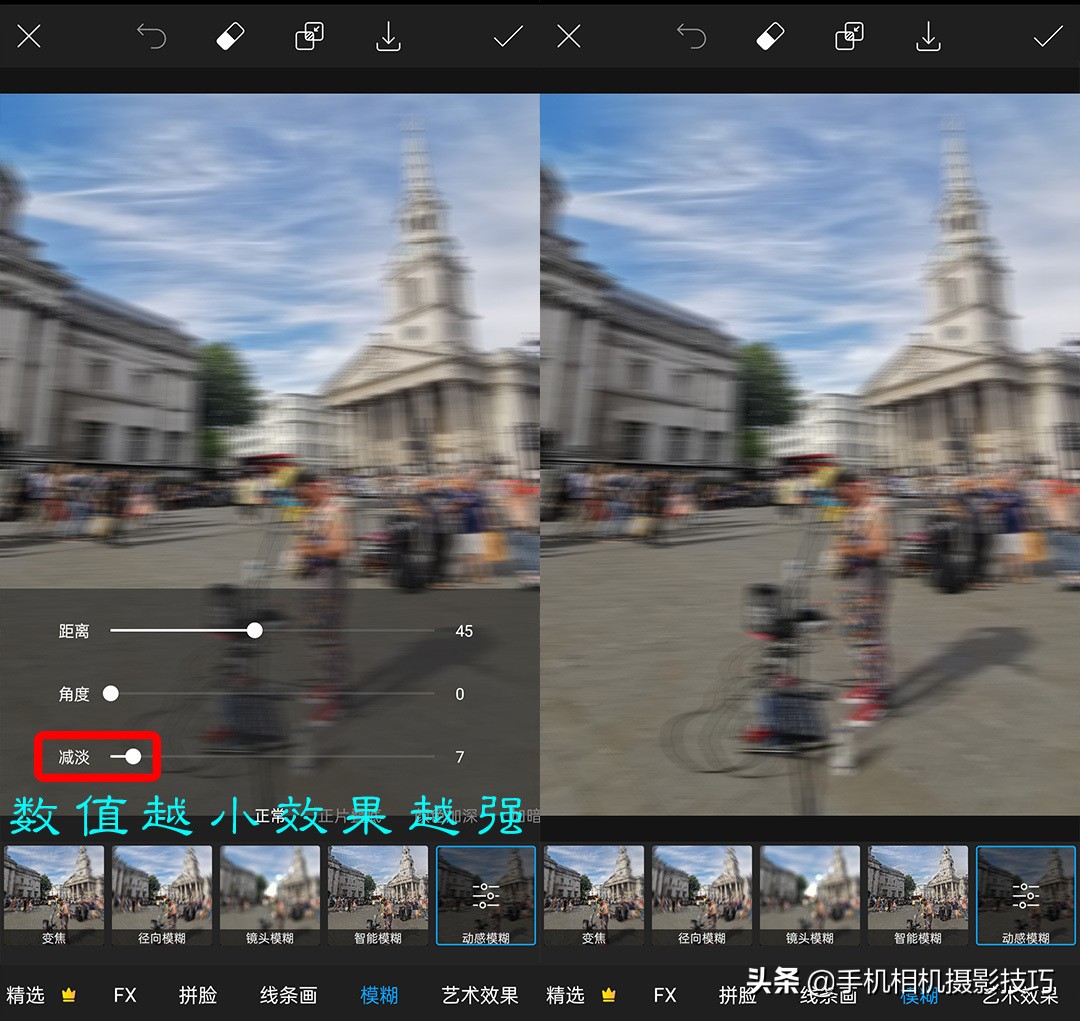Open 精选 tab in left screen

[x=25, y=995]
